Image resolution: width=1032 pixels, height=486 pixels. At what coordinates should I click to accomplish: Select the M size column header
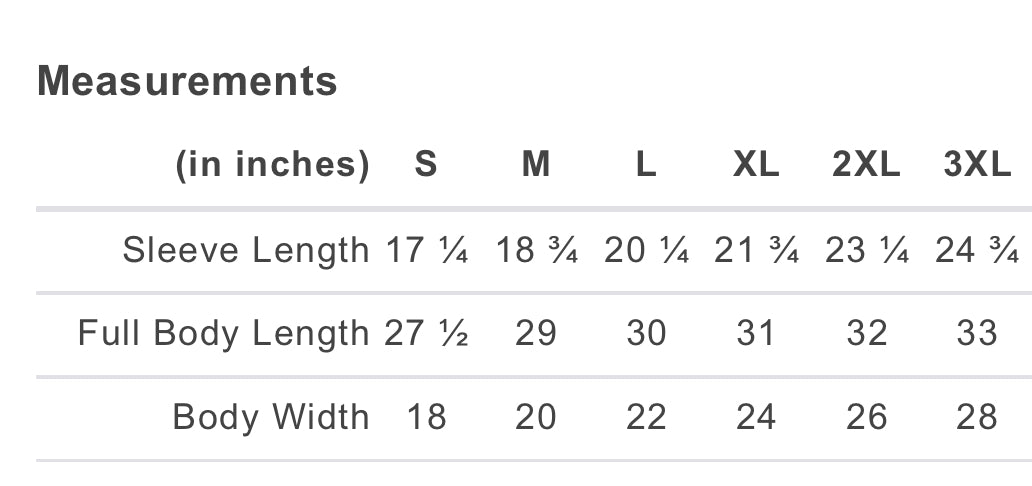[536, 164]
